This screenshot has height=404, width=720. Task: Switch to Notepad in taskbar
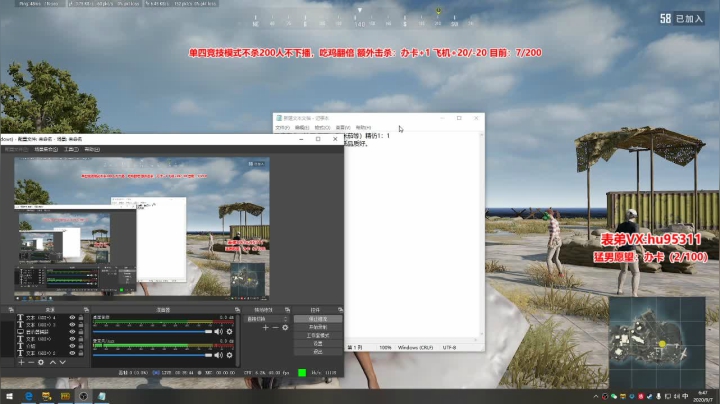(101, 396)
